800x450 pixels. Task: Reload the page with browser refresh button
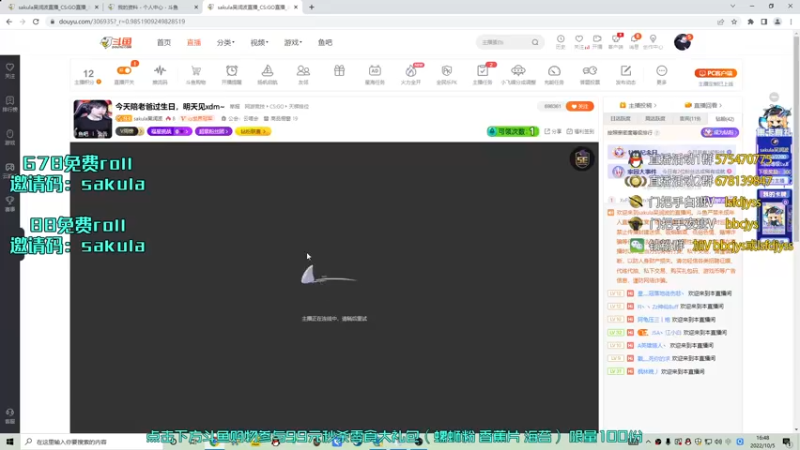[x=36, y=21]
